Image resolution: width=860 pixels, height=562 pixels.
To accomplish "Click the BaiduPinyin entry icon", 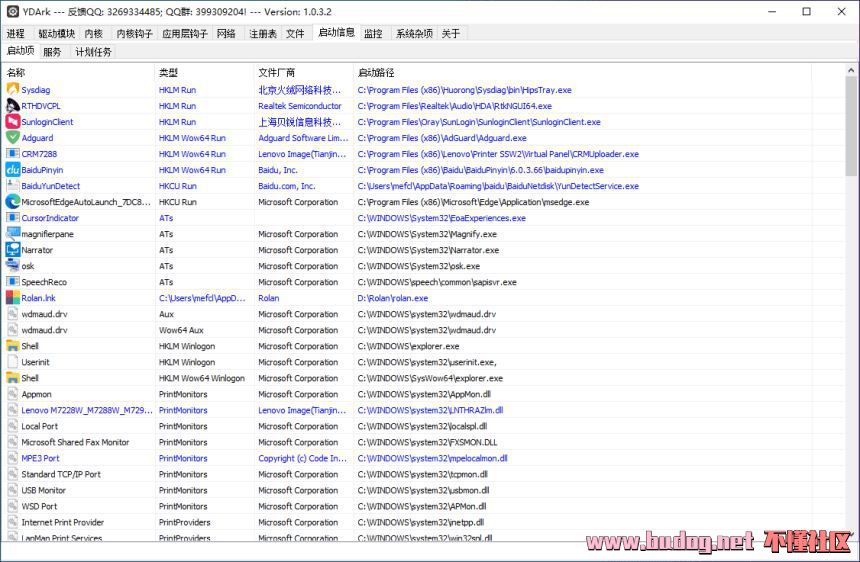I will 13,170.
